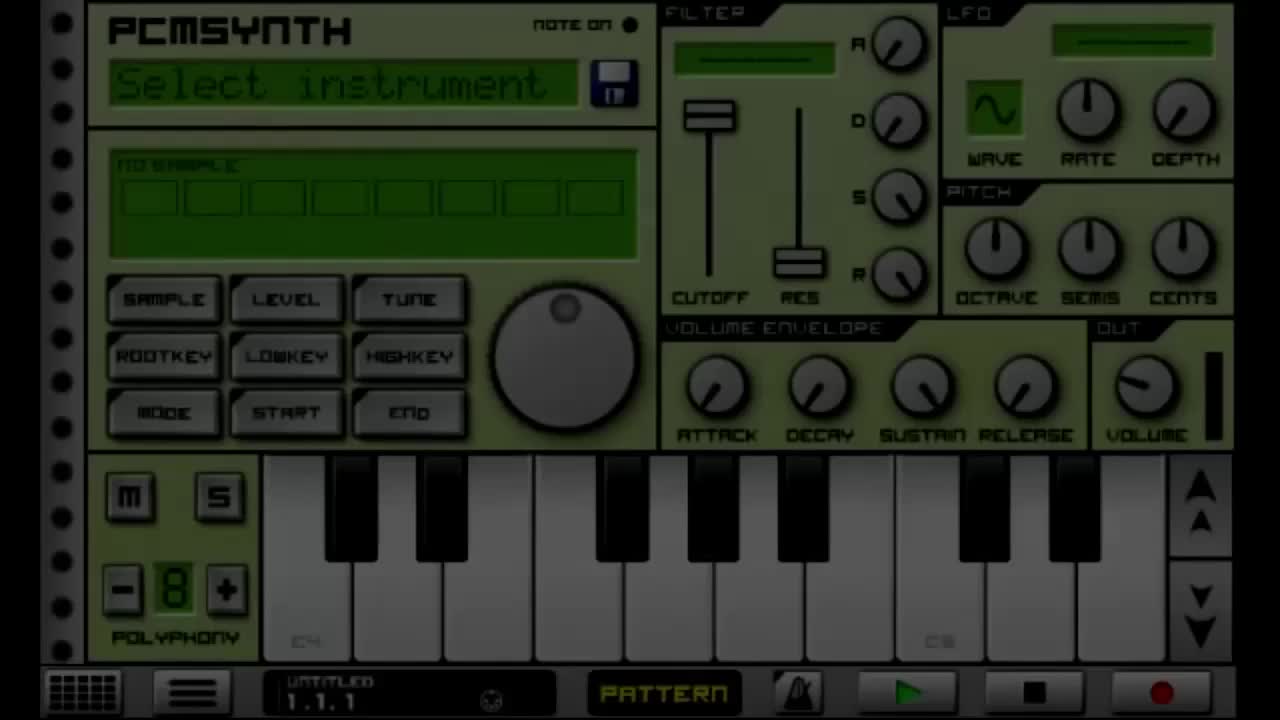Click the floppy disk save preset icon
1280x720 pixels.
[x=614, y=83]
